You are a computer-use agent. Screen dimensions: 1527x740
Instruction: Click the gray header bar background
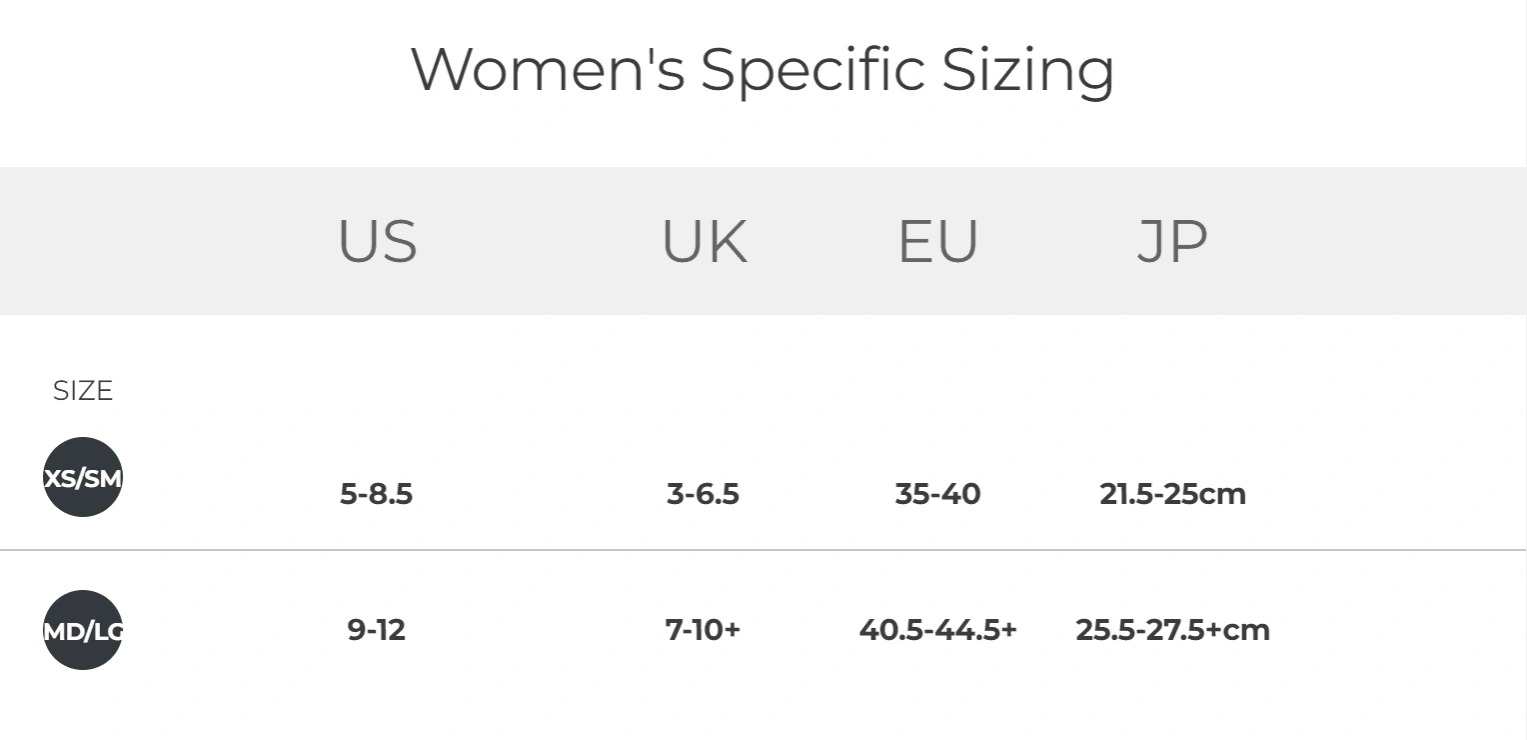763,241
